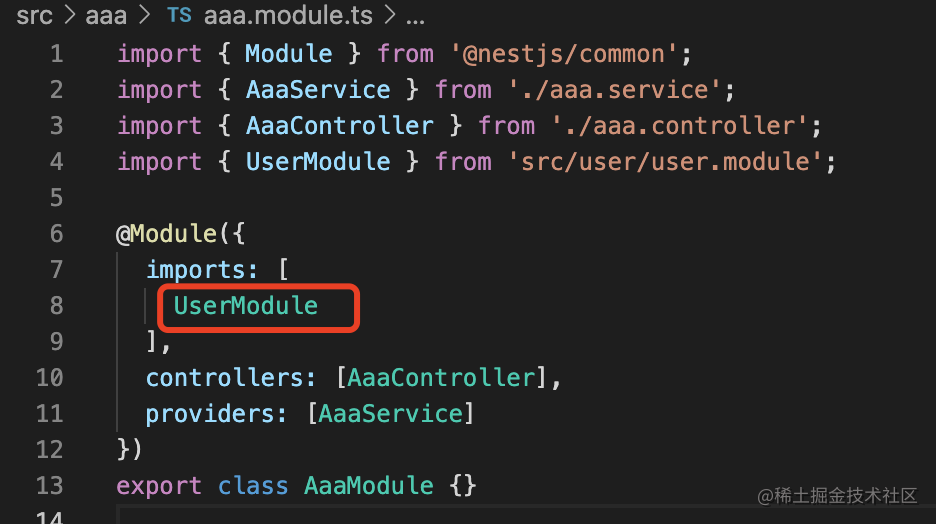The height and width of the screenshot is (524, 936).
Task: Click AaaService inside the providers array
Action: point(391,414)
